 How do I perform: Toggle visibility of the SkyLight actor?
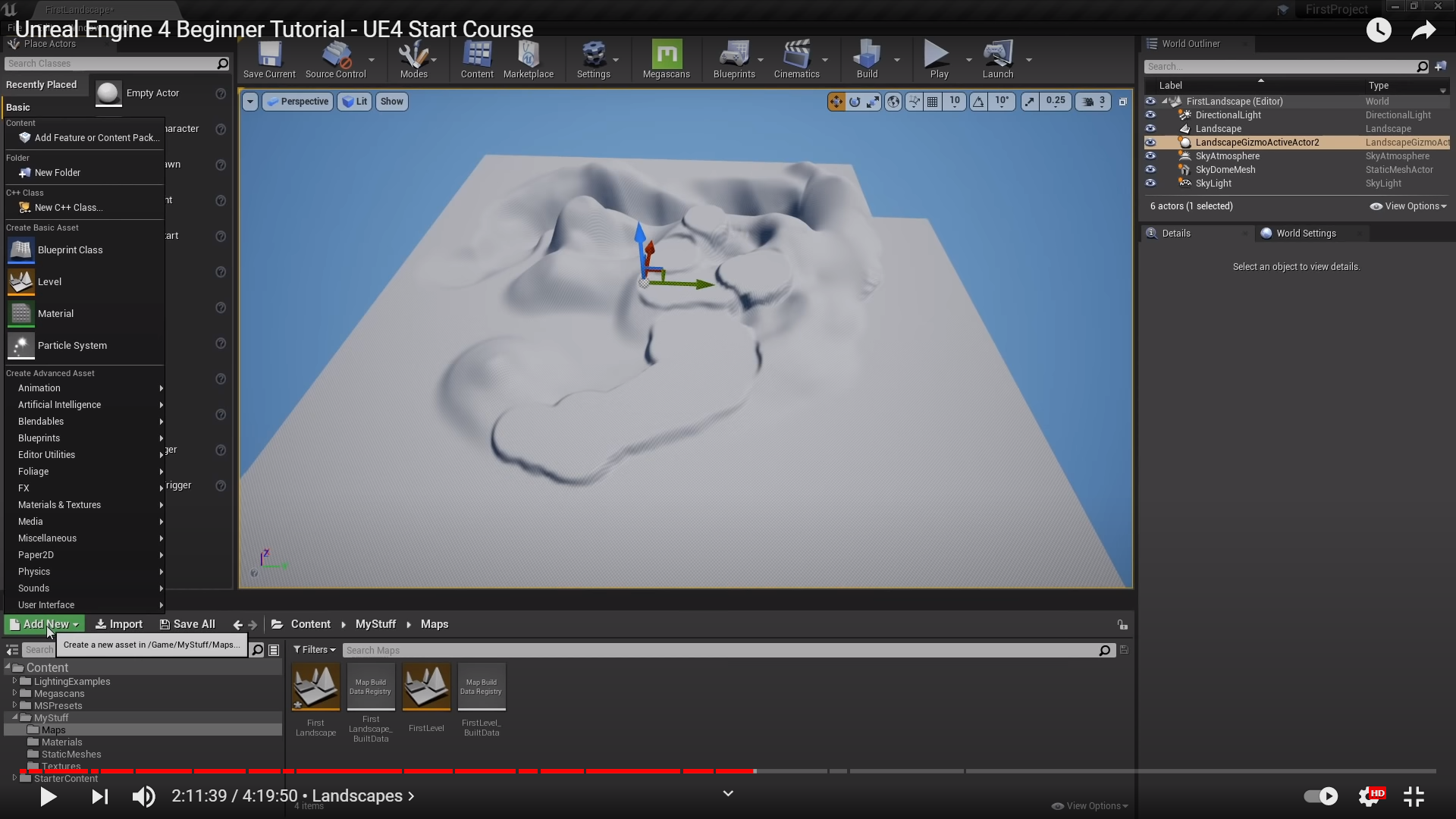(1150, 184)
